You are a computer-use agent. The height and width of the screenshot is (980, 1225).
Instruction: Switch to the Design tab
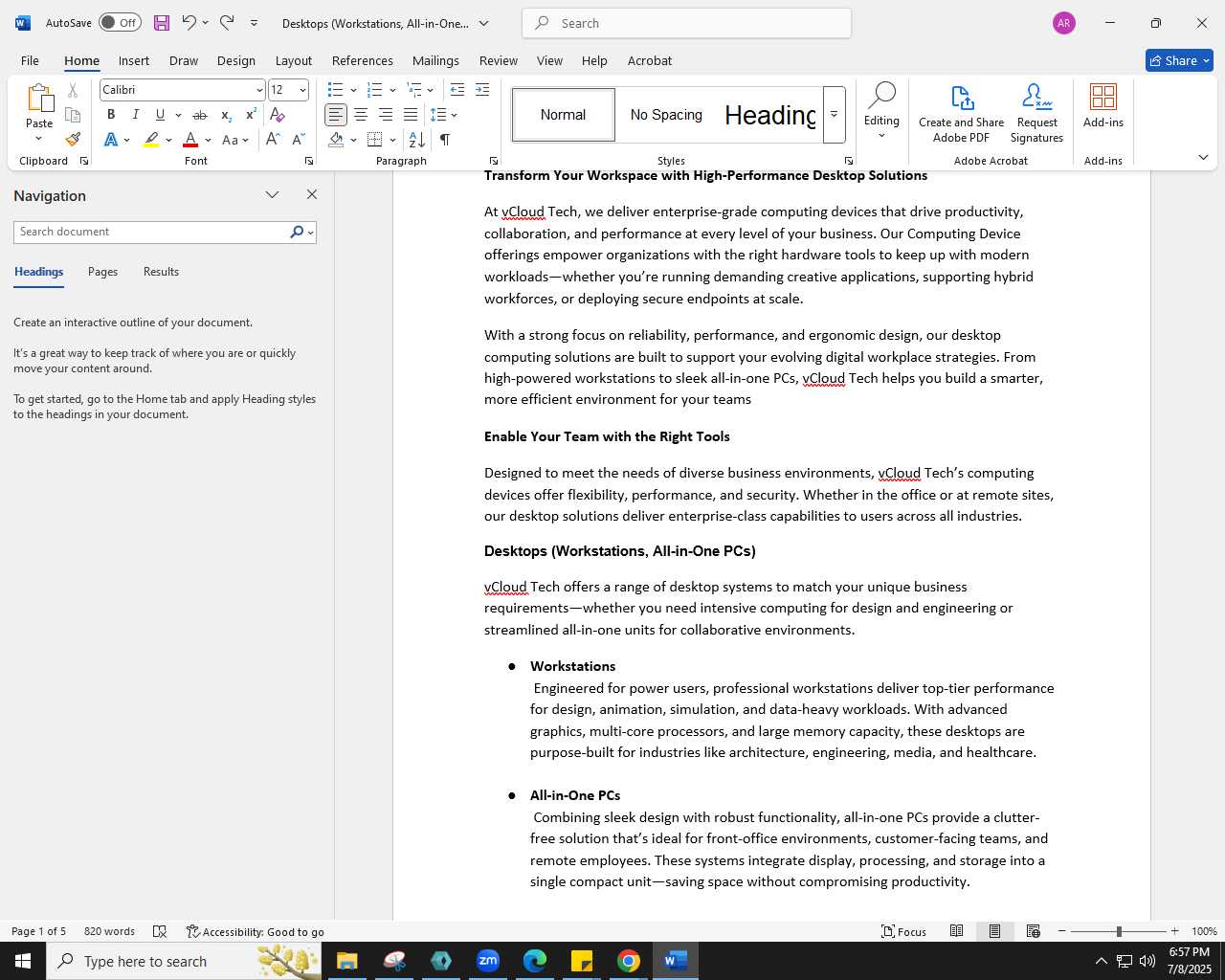[x=235, y=60]
